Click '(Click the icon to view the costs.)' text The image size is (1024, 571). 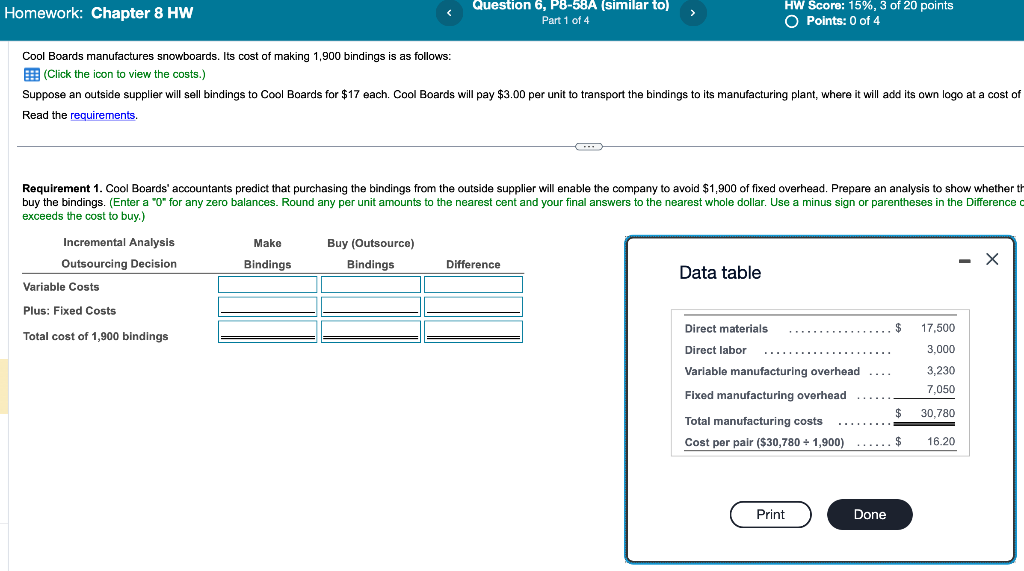[x=125, y=74]
